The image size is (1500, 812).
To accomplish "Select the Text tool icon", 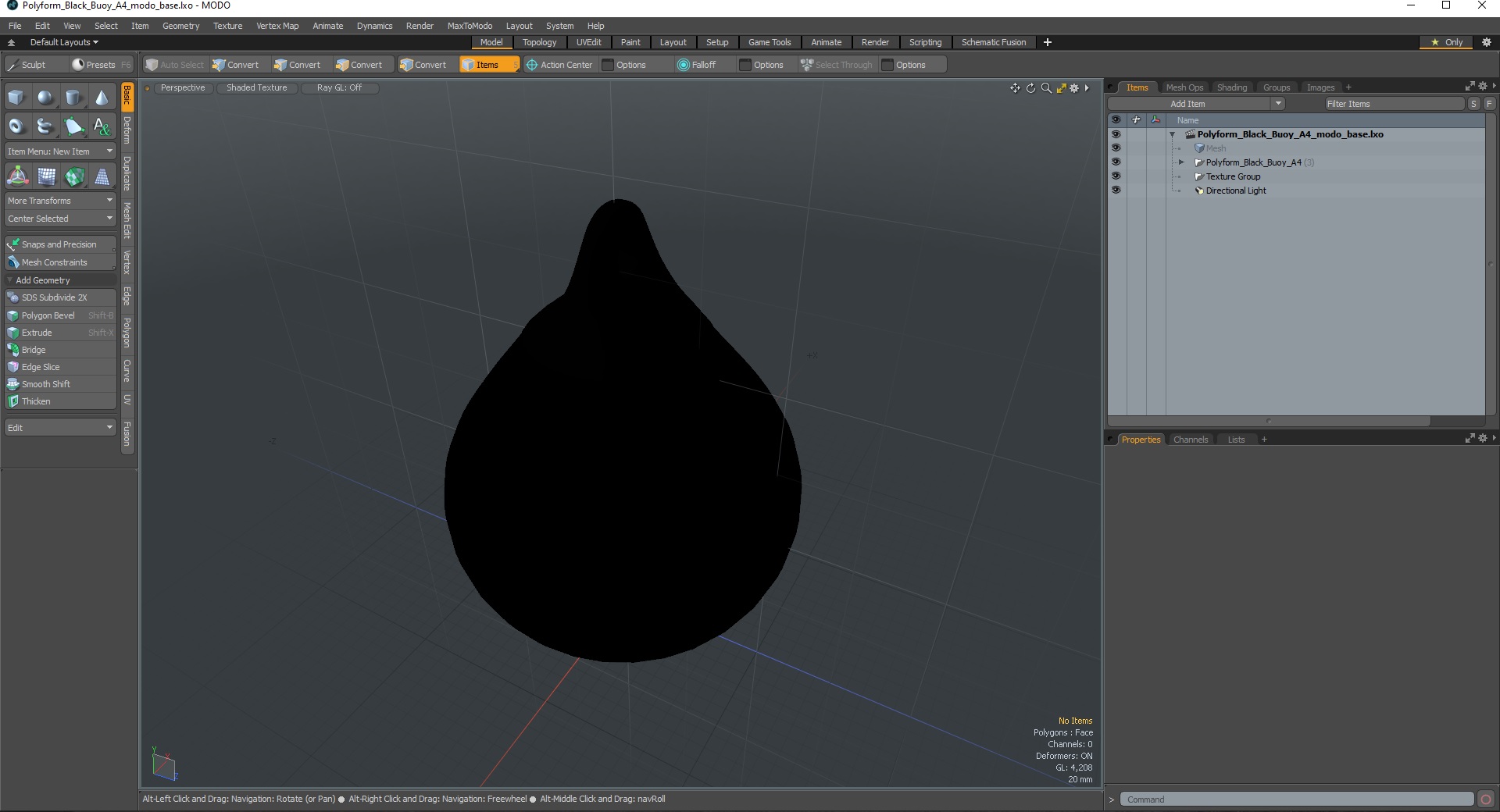I will pos(102,126).
